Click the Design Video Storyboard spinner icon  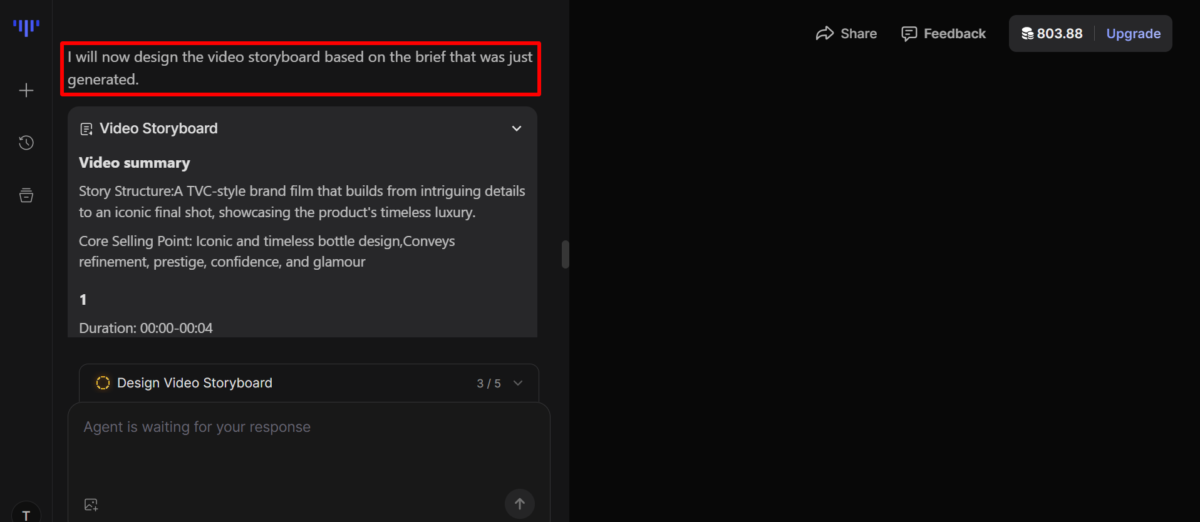[x=102, y=383]
